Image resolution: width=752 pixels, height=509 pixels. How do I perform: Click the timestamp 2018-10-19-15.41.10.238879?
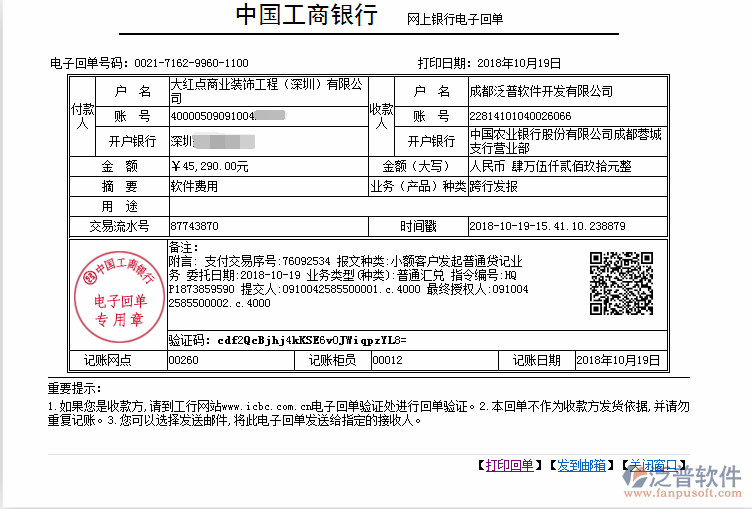pyautogui.click(x=547, y=226)
